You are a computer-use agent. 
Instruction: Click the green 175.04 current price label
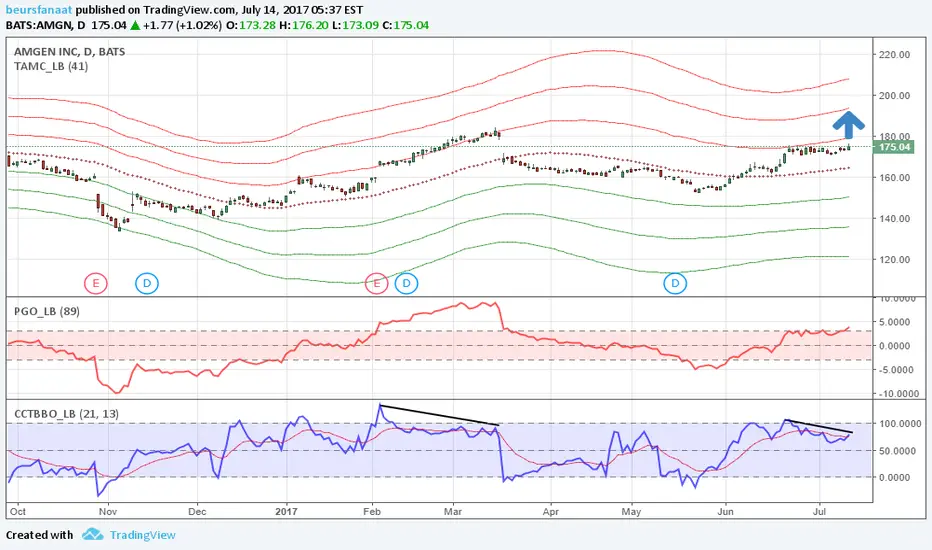click(893, 147)
